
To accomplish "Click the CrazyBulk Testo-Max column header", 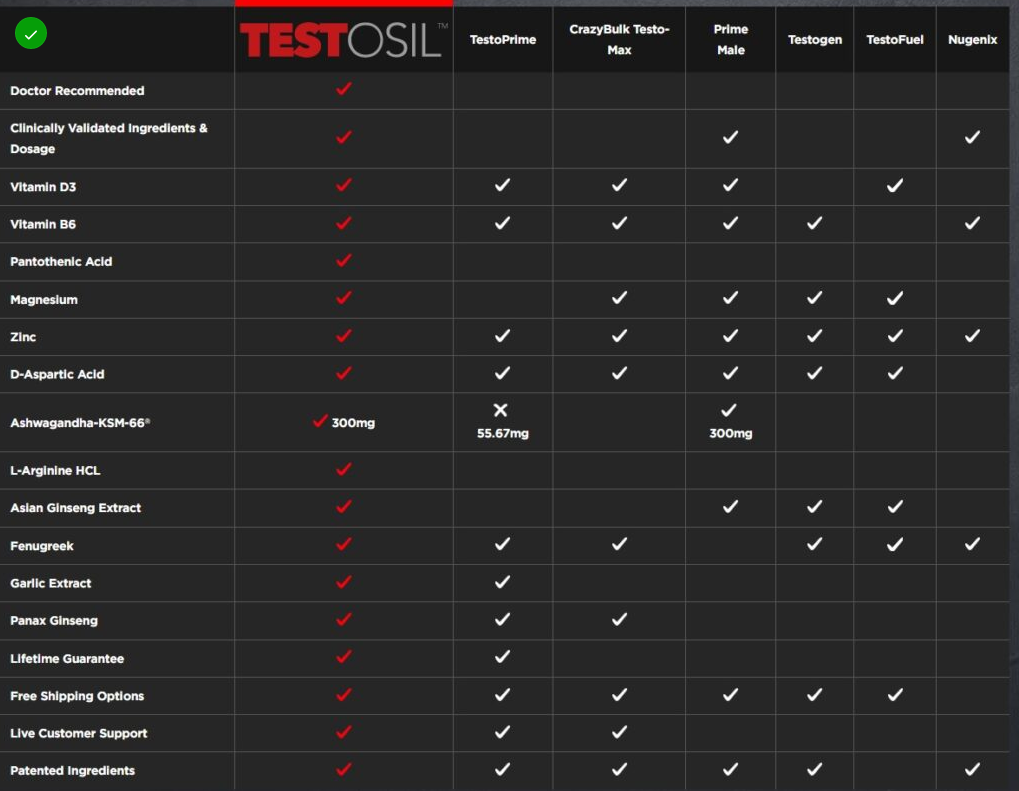I will click(x=619, y=40).
